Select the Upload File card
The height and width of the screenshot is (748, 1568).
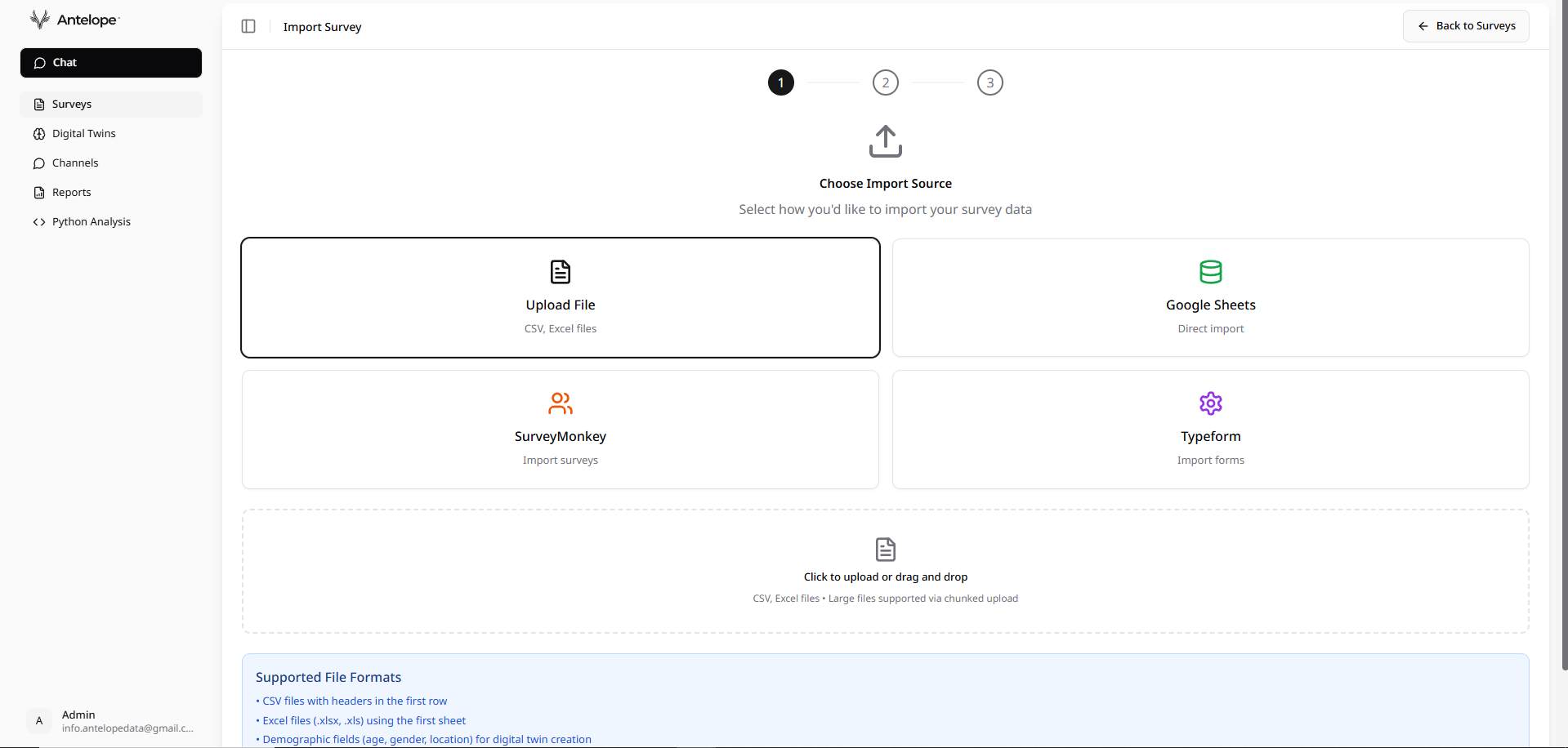pos(560,297)
